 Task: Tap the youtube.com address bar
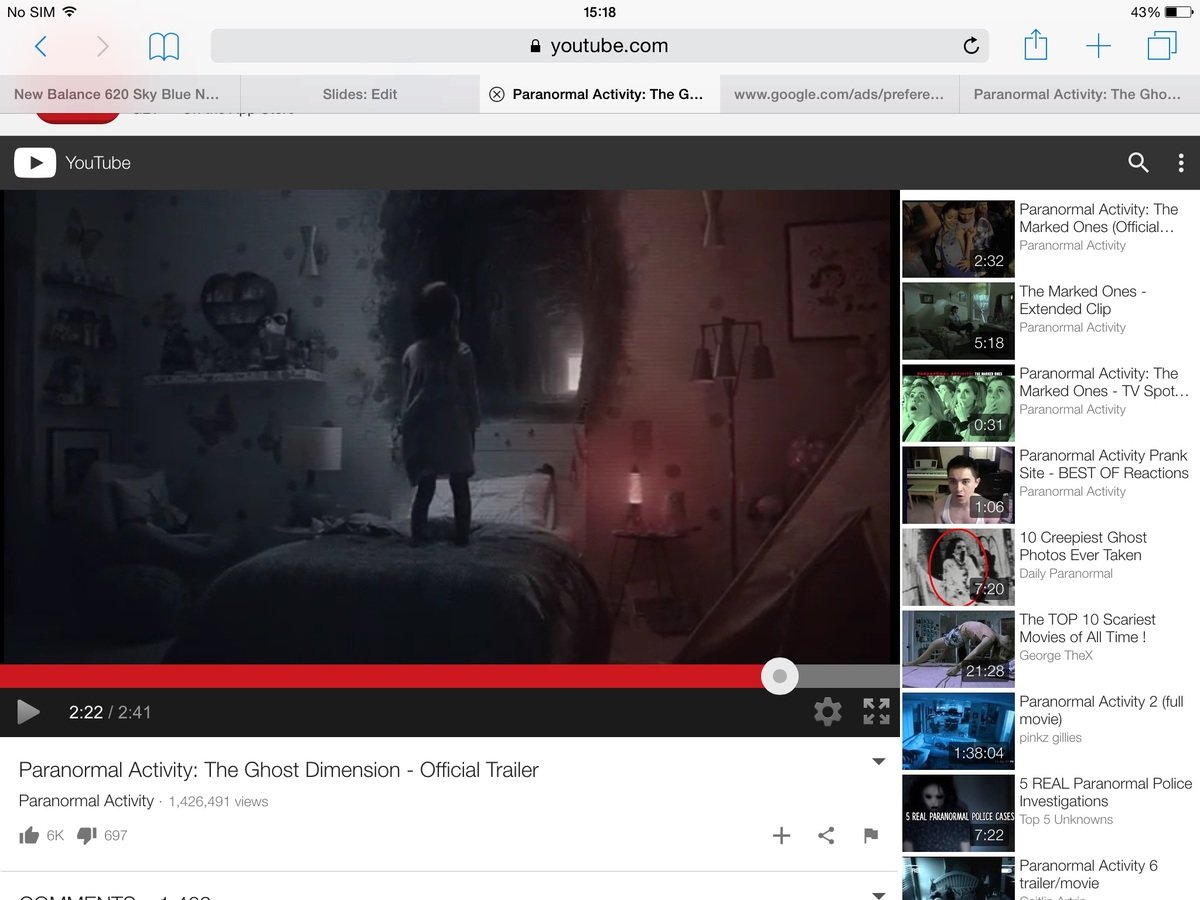pos(599,46)
